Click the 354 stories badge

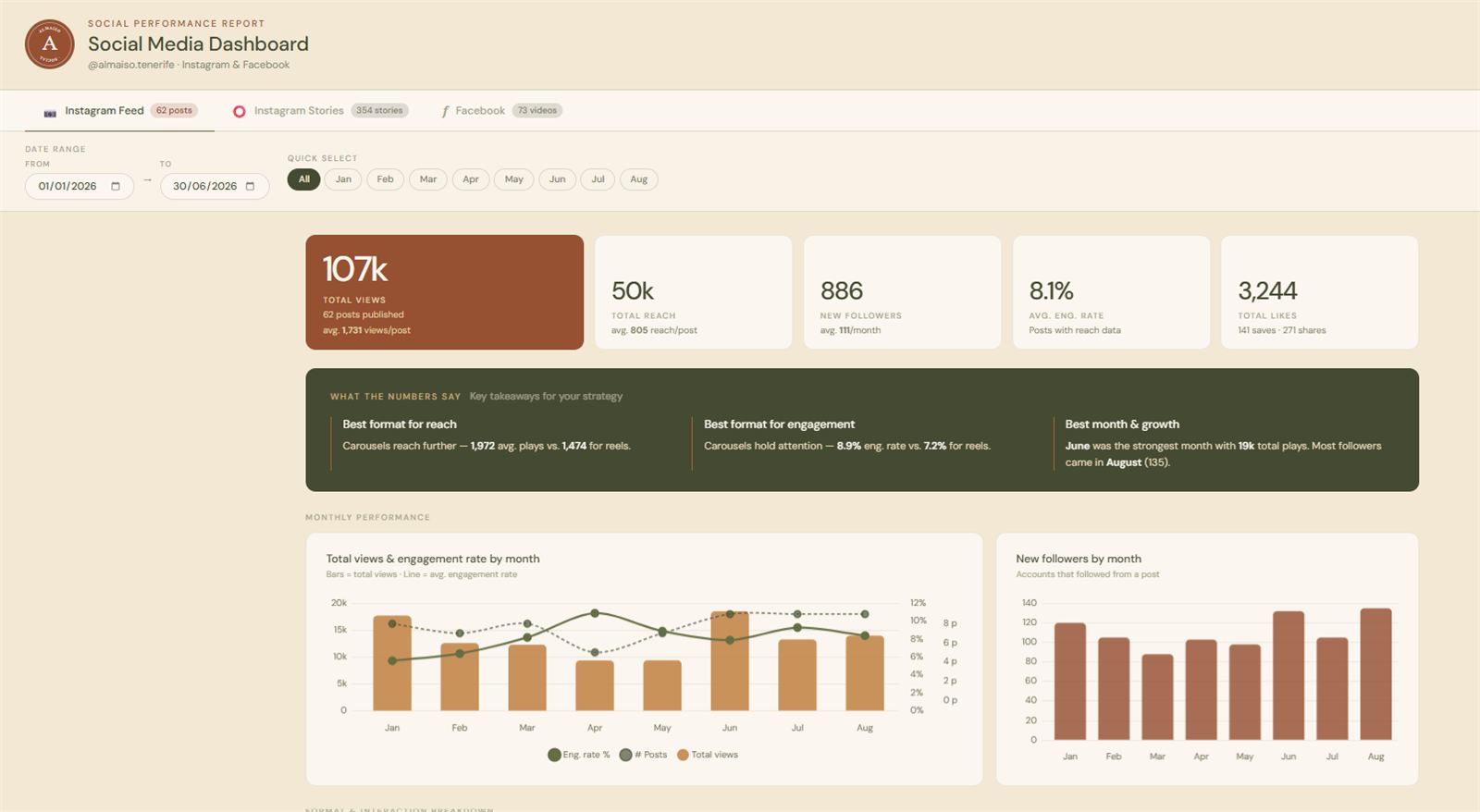379,111
